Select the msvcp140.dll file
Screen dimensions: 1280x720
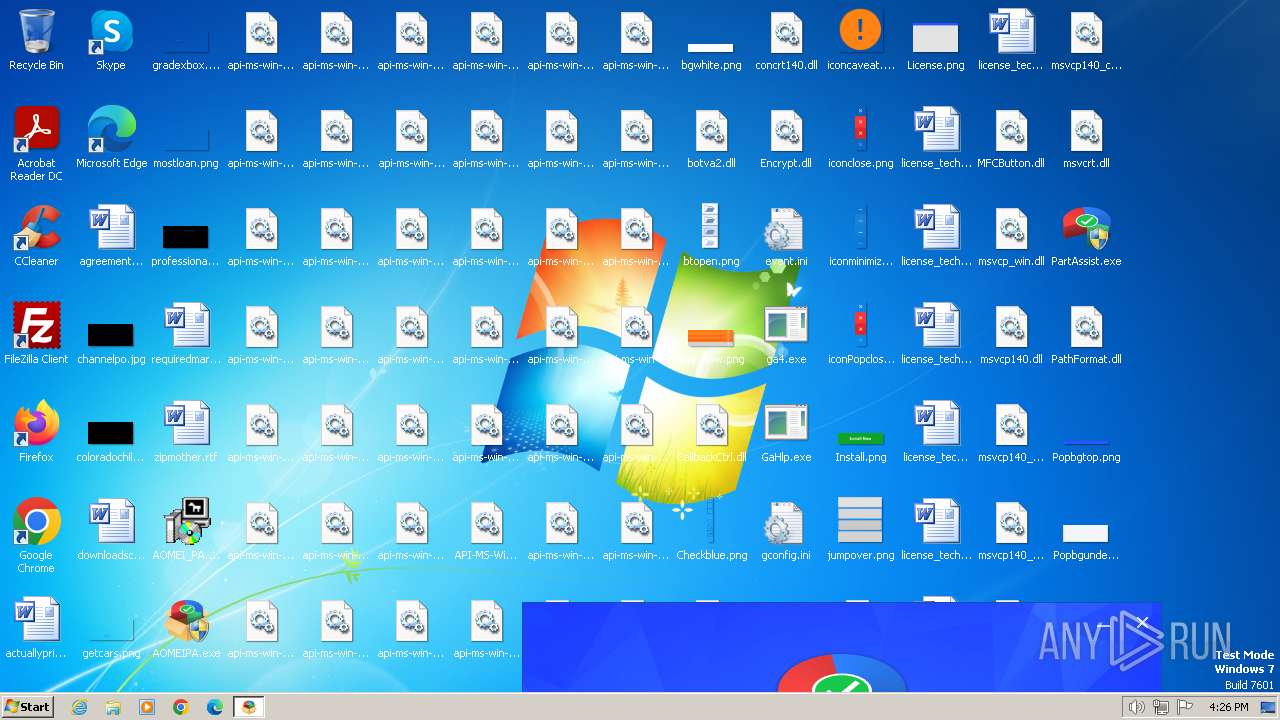point(1011,334)
